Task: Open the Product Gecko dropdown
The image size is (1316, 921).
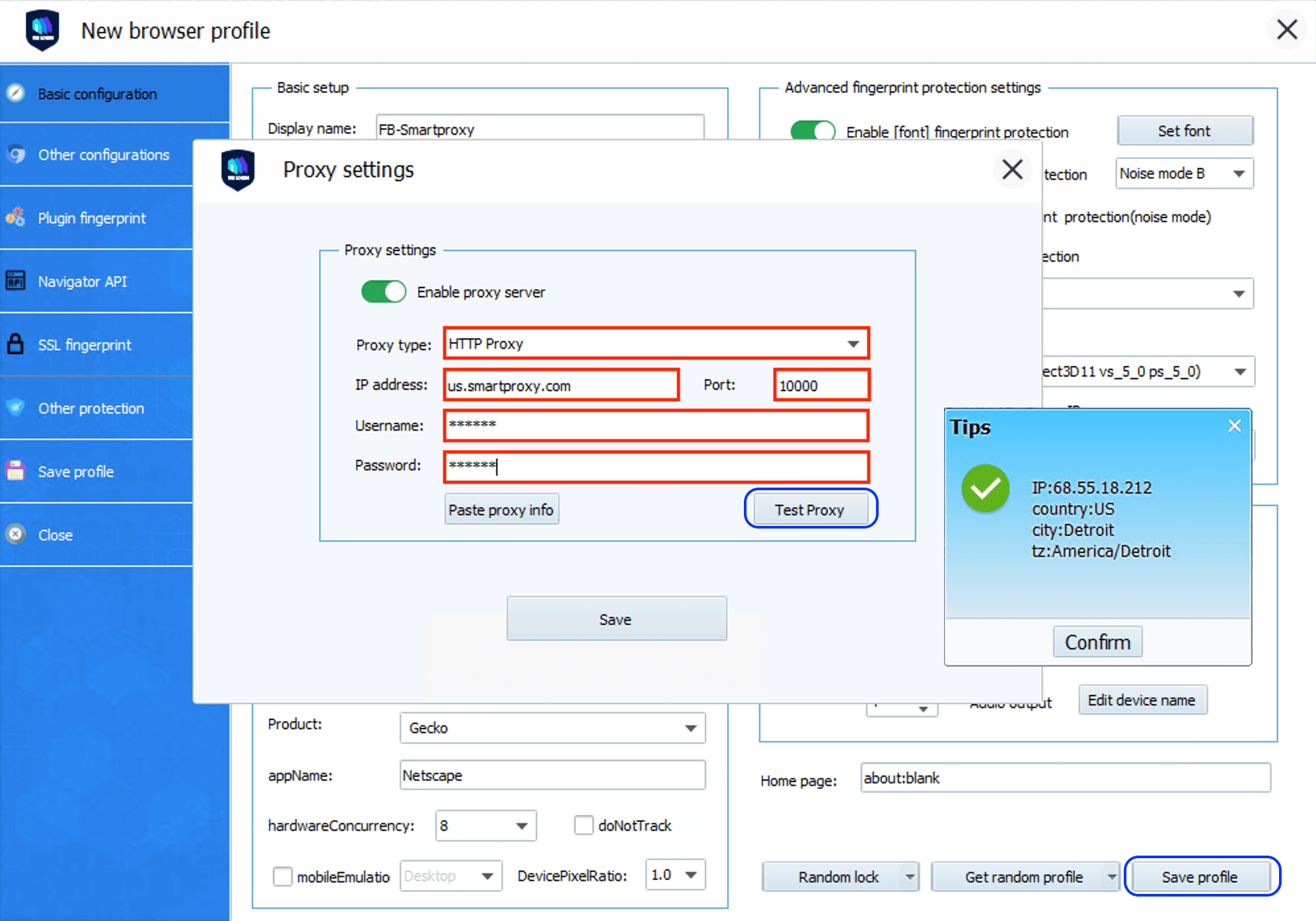Action: coord(552,727)
